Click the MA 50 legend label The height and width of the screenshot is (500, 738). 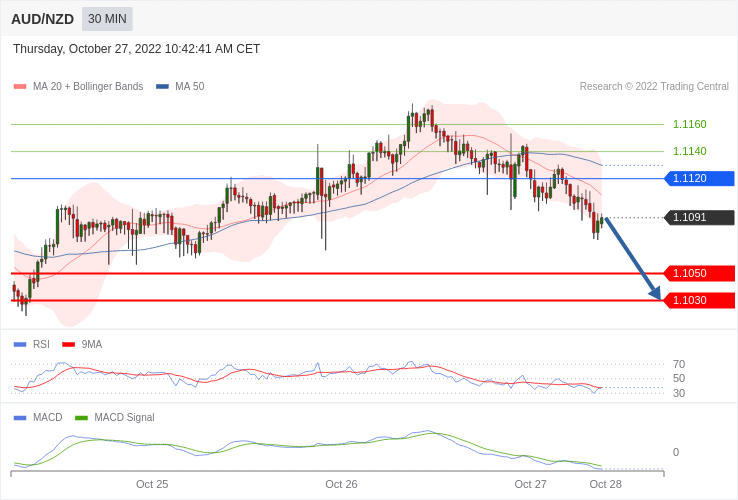point(190,87)
